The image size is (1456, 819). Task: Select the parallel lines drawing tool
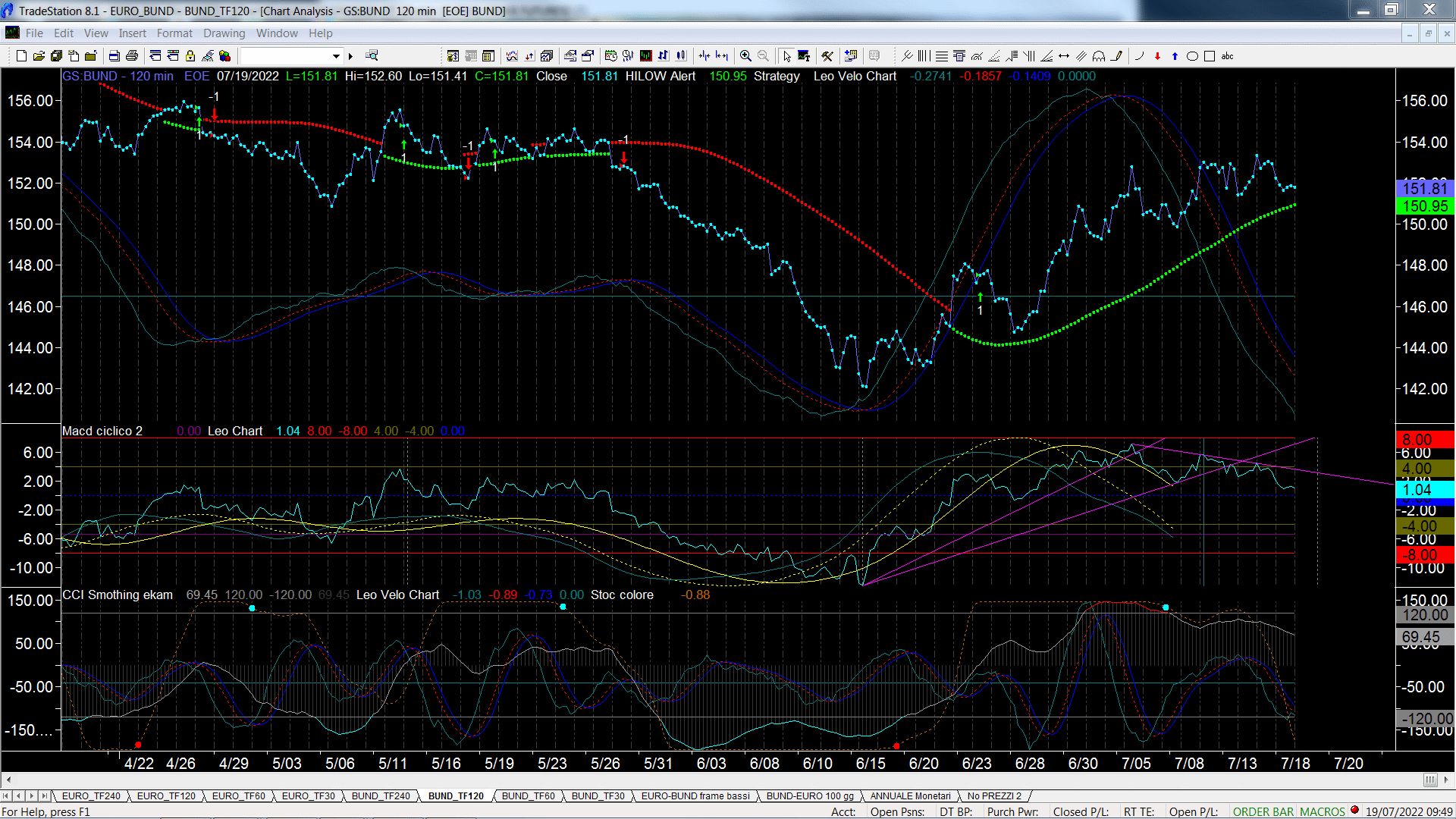point(1081,56)
